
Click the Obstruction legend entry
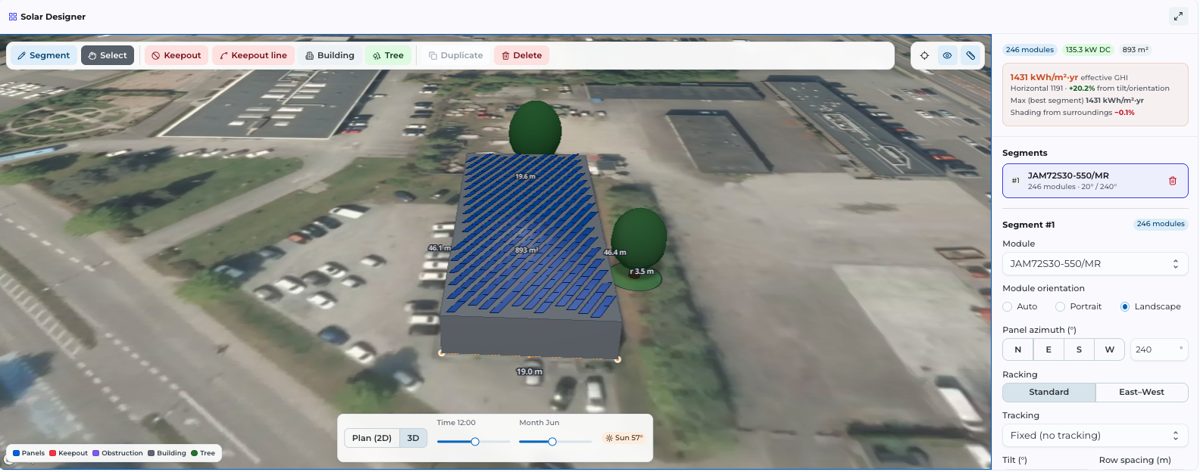tap(119, 453)
